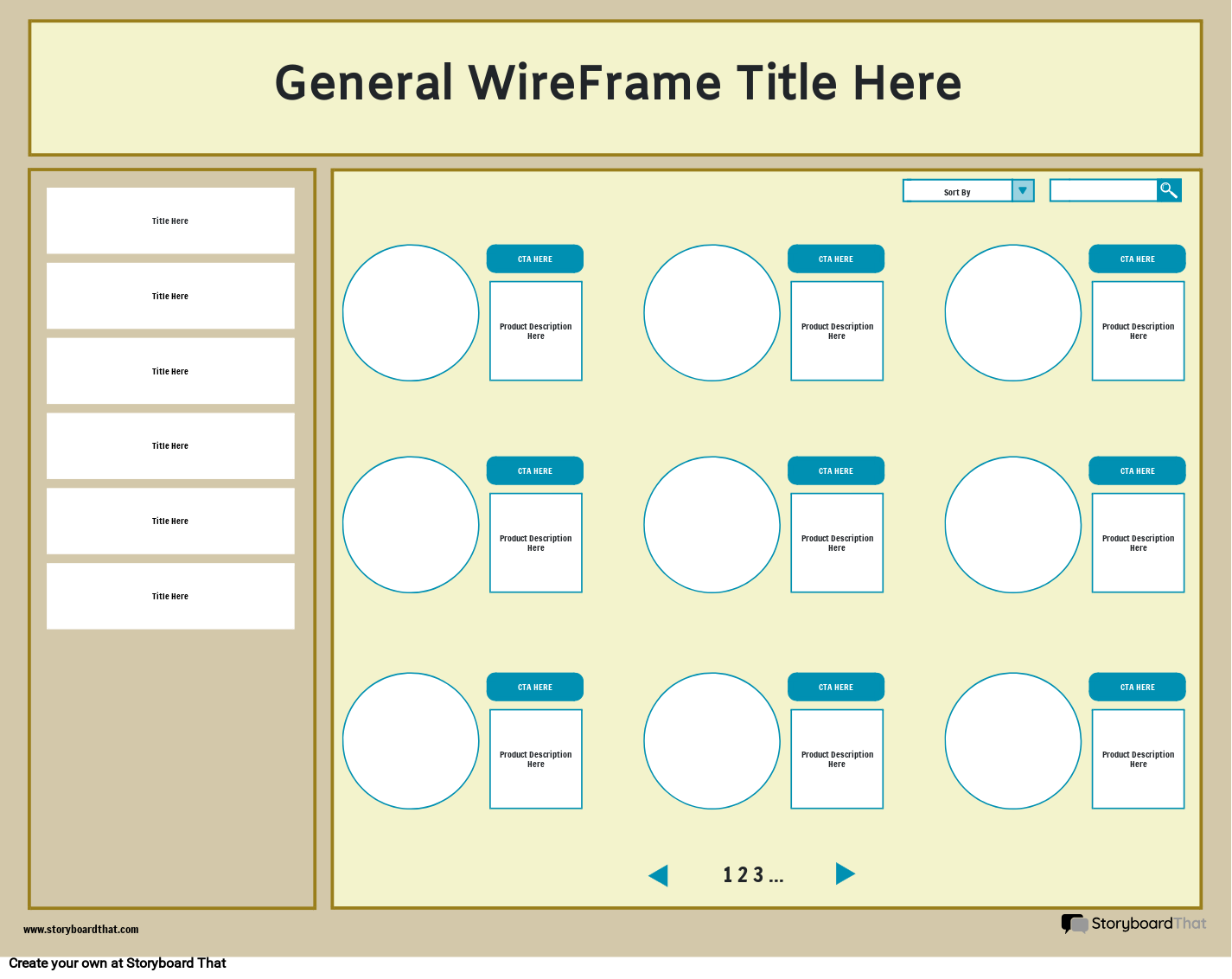Select the middle row center product circle

712,525
